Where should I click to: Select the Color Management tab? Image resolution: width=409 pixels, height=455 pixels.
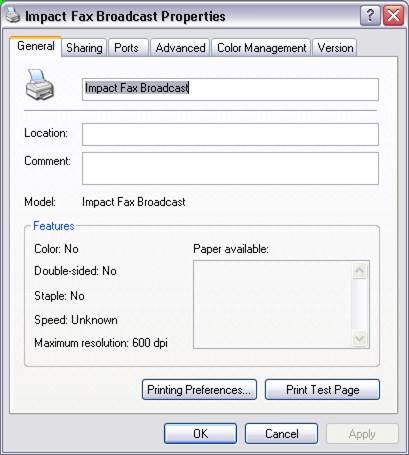(x=261, y=48)
